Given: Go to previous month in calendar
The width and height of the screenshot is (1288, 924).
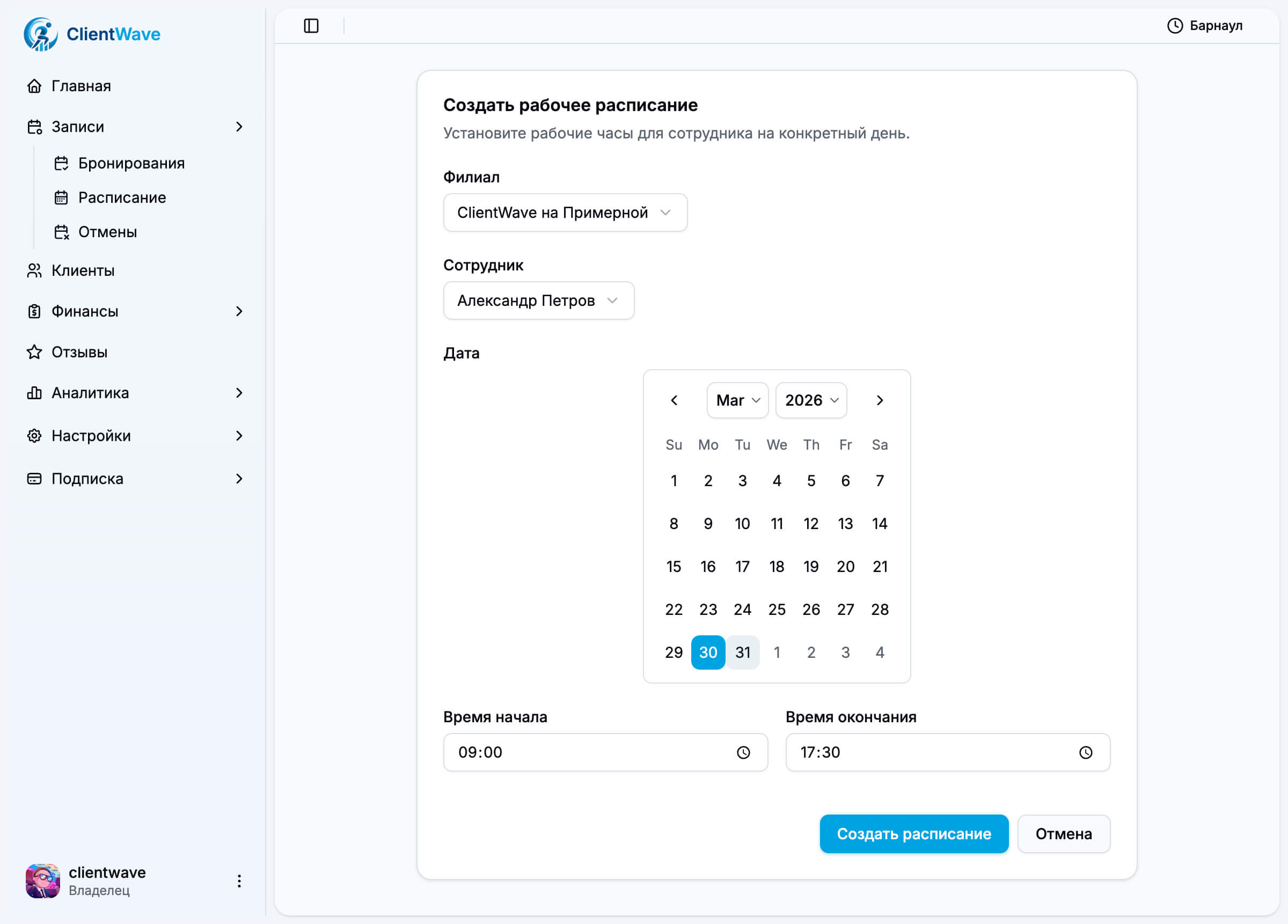Looking at the screenshot, I should [674, 400].
